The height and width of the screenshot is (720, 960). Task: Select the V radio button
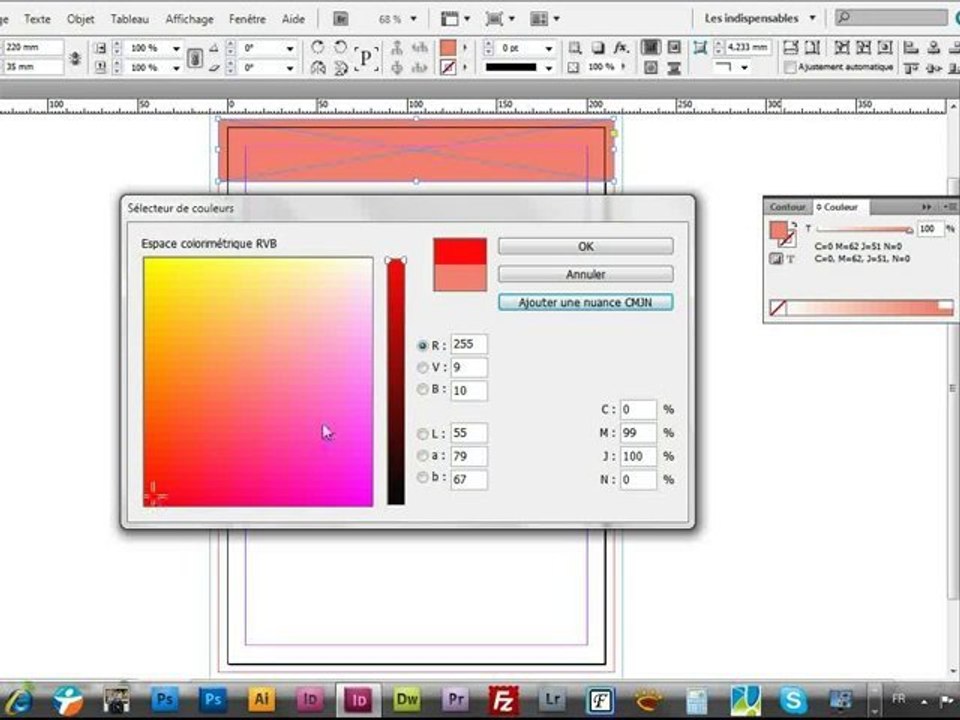tap(422, 367)
